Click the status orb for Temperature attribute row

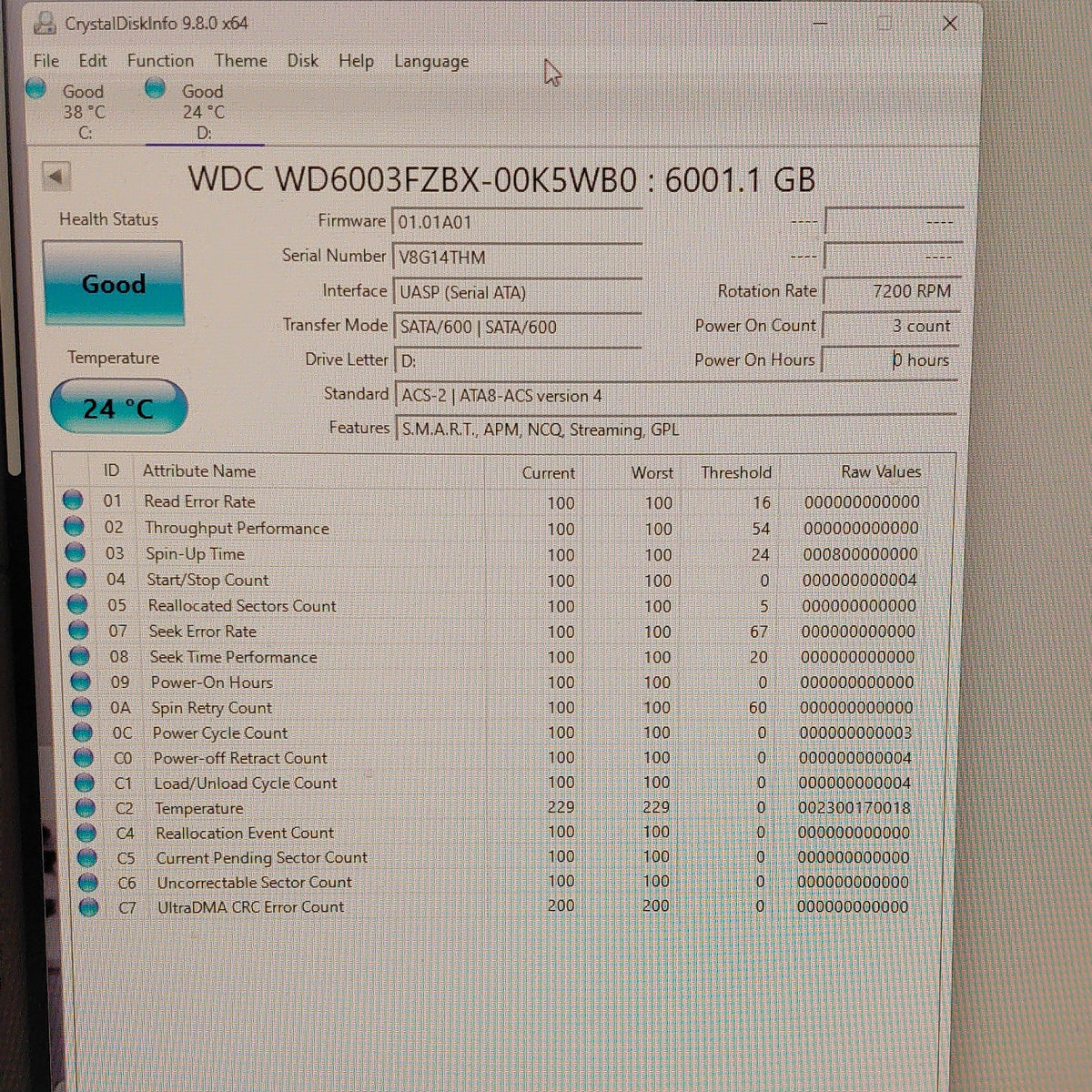click(85, 807)
